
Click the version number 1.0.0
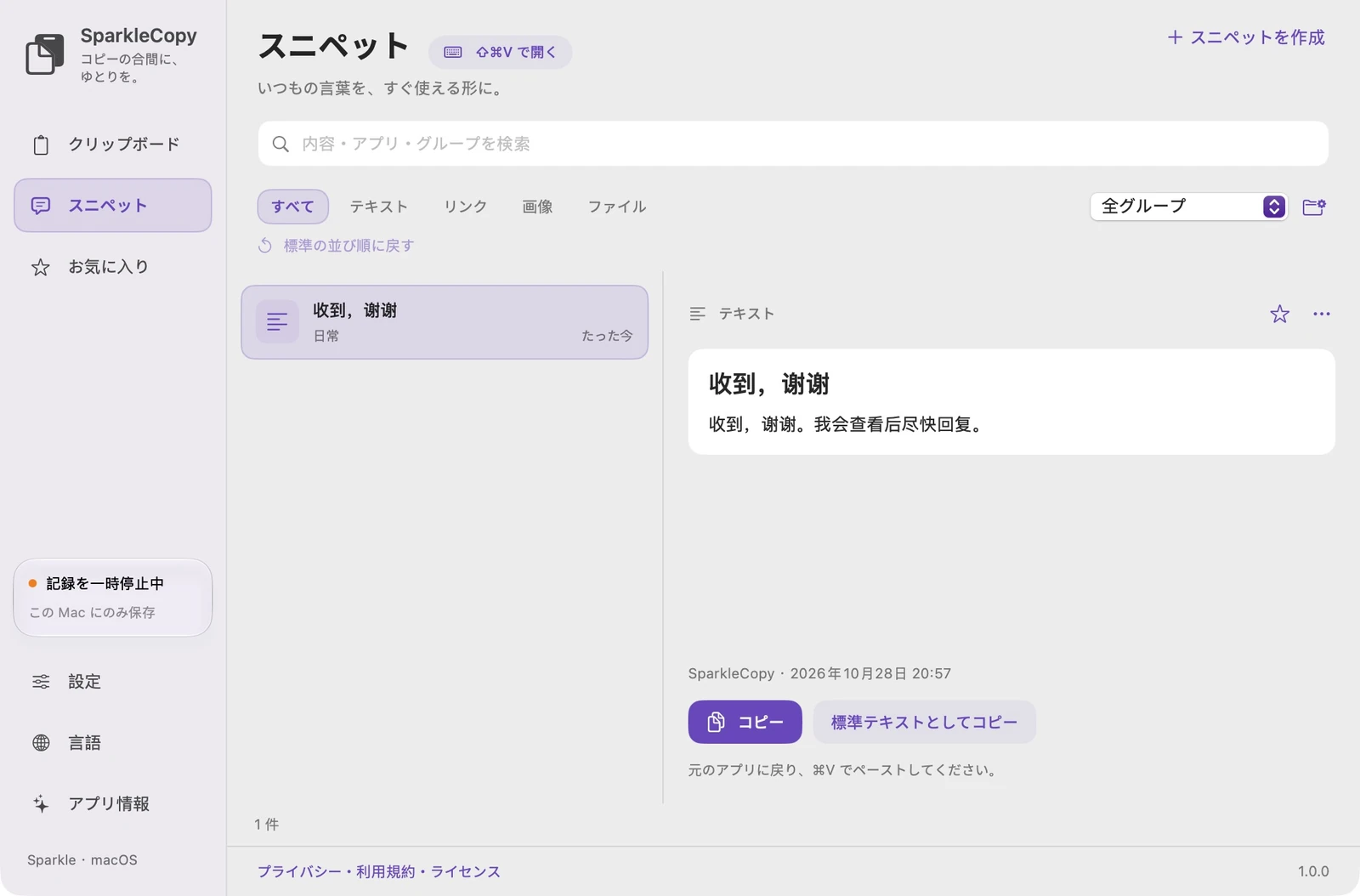coord(1313,871)
